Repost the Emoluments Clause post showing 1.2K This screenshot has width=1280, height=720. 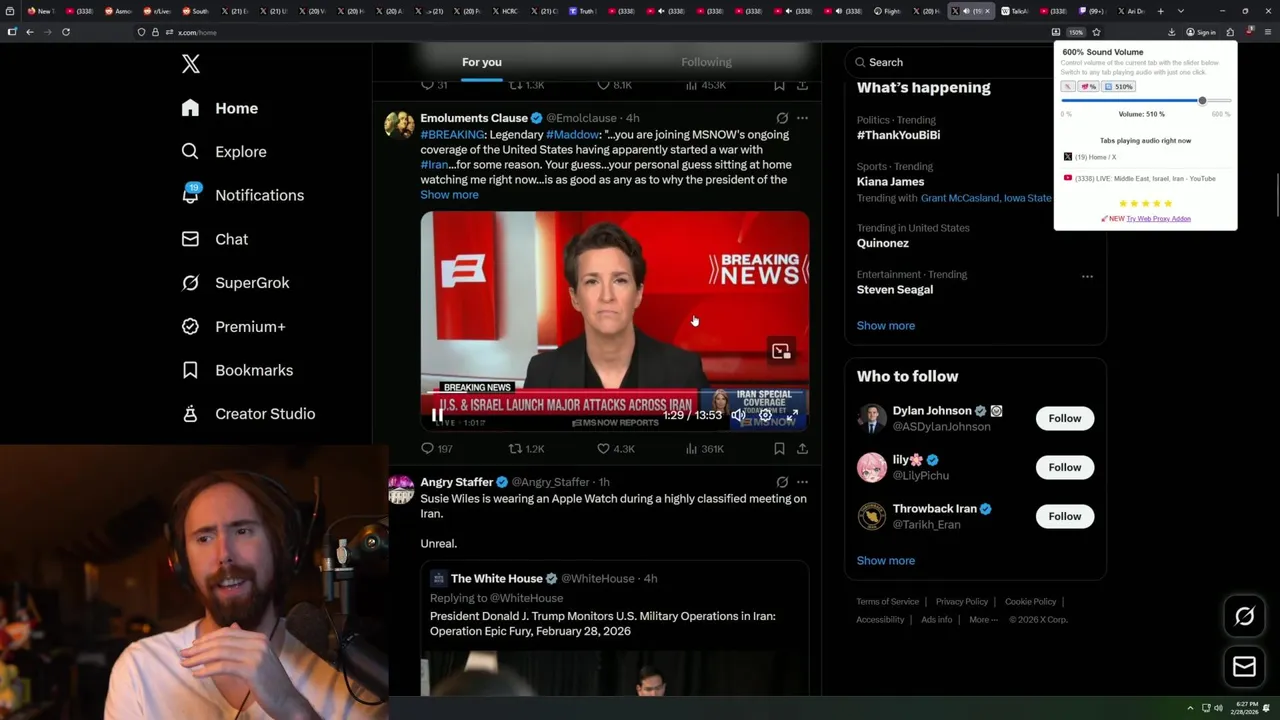click(526, 449)
